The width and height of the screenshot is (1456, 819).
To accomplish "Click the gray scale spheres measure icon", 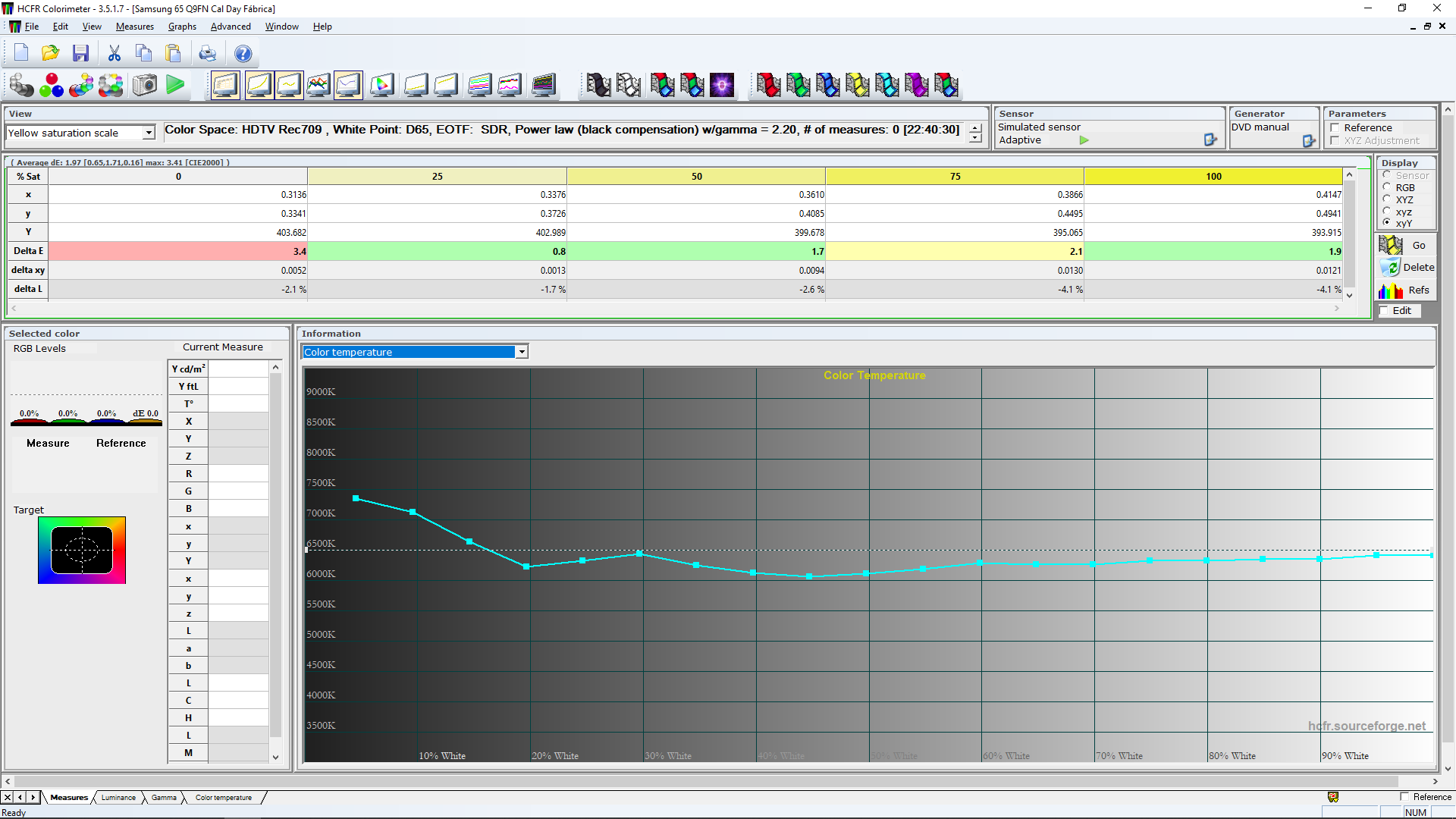I will [22, 85].
